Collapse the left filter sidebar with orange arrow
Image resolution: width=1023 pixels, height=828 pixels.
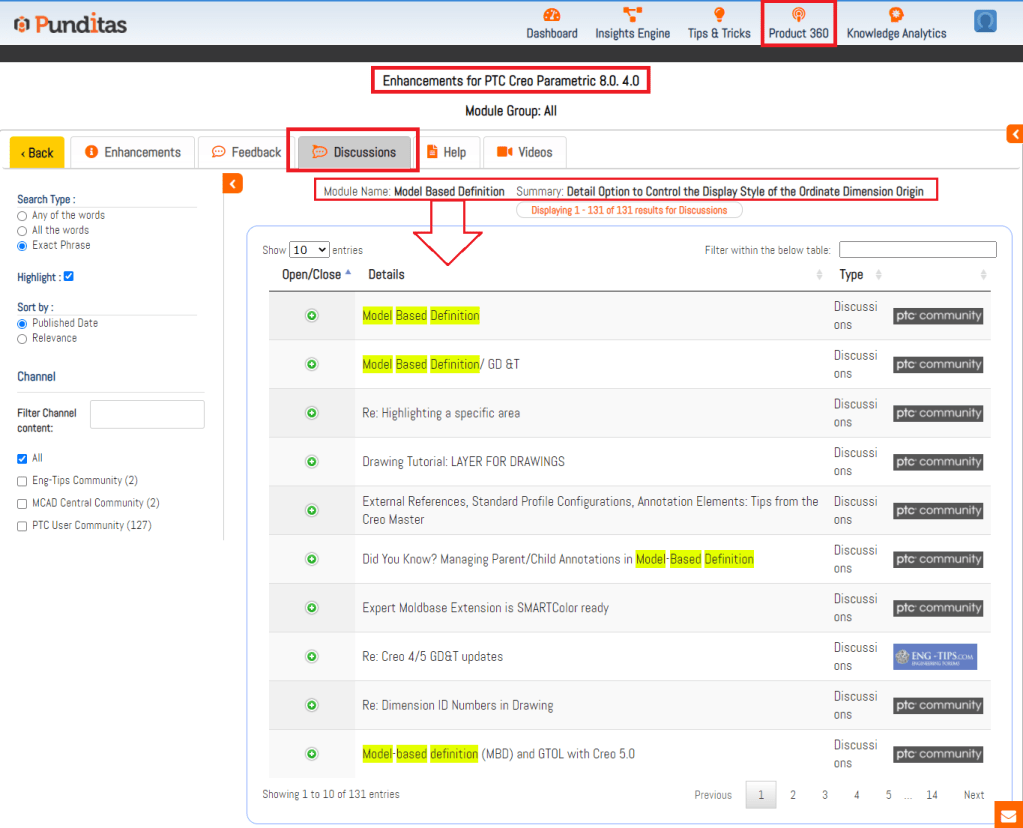click(x=232, y=183)
